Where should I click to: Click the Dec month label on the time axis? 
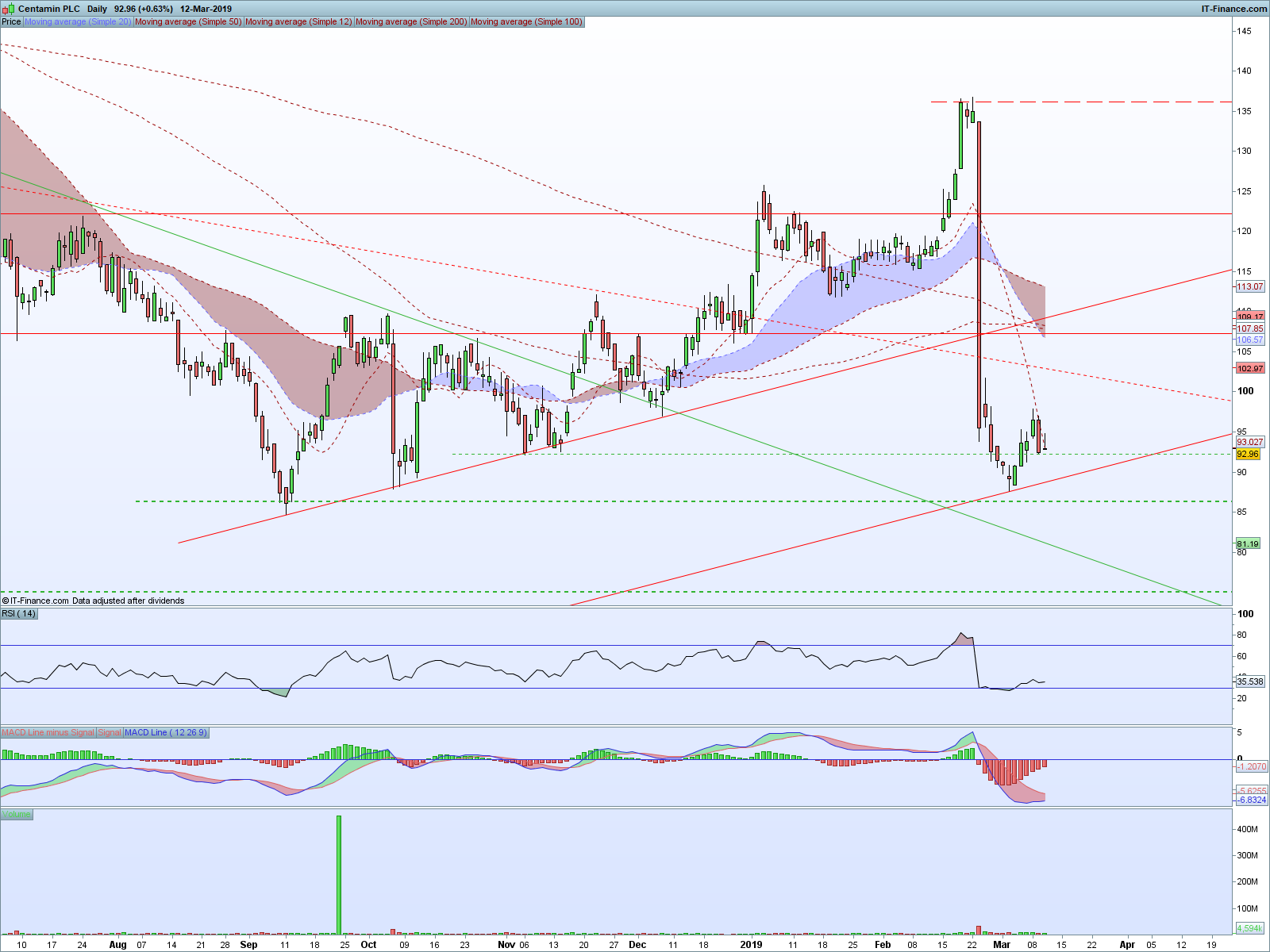(x=637, y=944)
